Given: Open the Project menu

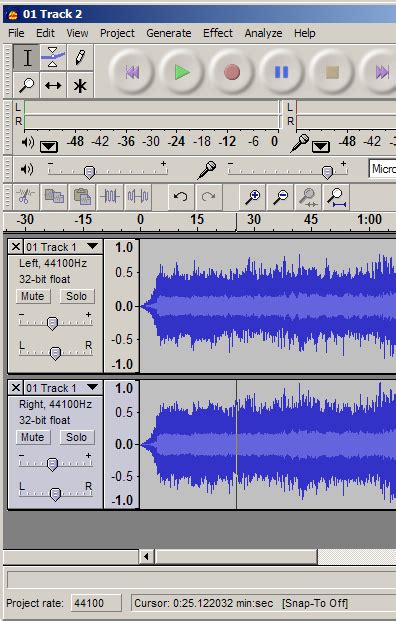Looking at the screenshot, I should coord(117,33).
